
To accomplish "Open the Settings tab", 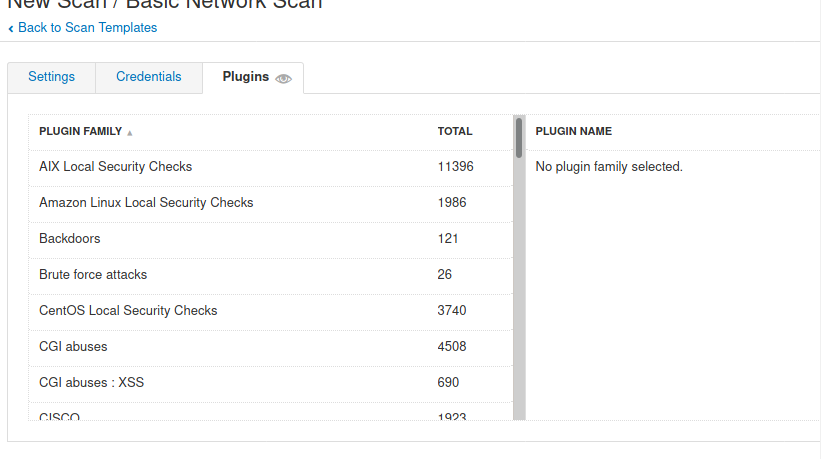I will pos(51,77).
